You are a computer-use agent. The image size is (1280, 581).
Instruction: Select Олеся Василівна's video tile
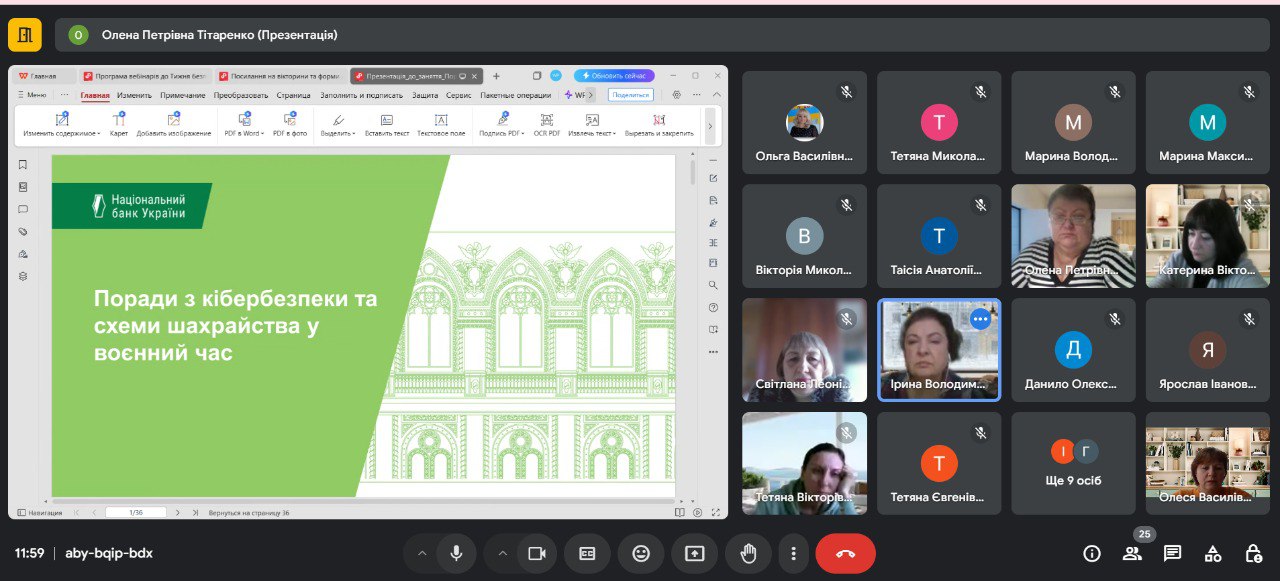click(1207, 463)
